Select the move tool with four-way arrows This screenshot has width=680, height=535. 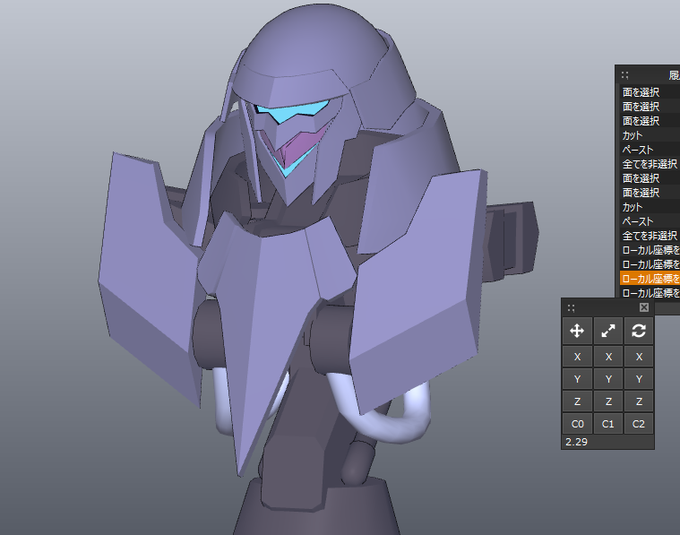(577, 331)
